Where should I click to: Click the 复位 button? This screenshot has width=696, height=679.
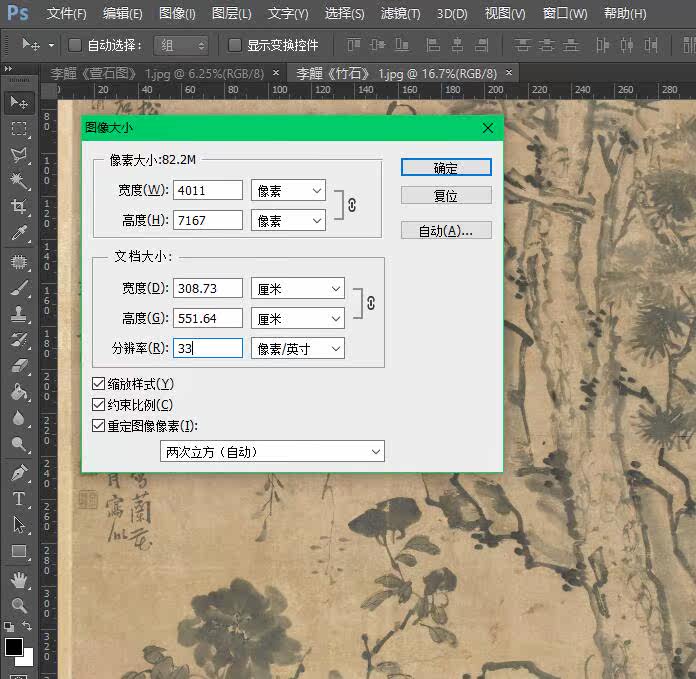[x=446, y=196]
